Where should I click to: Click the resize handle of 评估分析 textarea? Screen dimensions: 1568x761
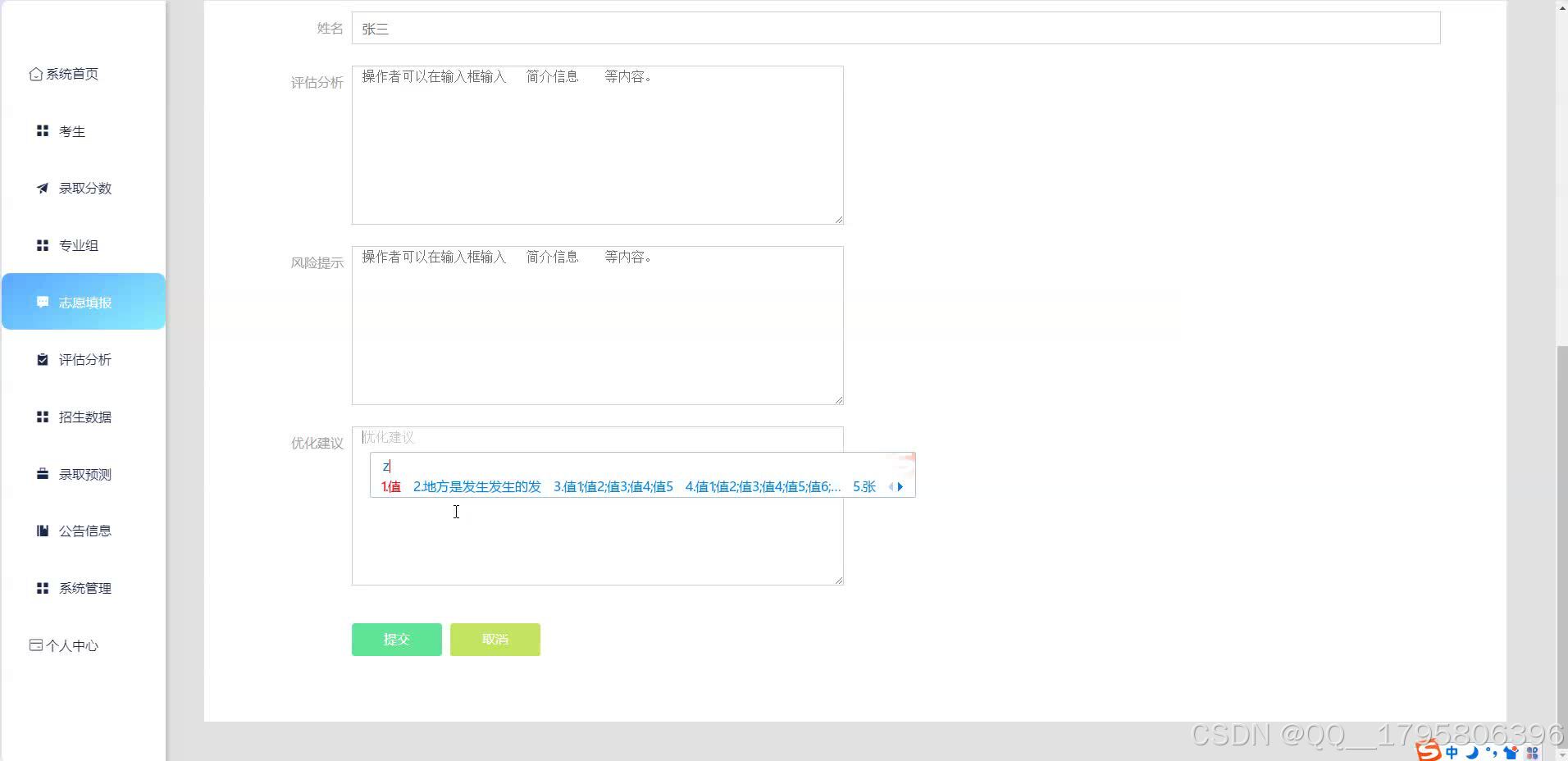coord(838,219)
